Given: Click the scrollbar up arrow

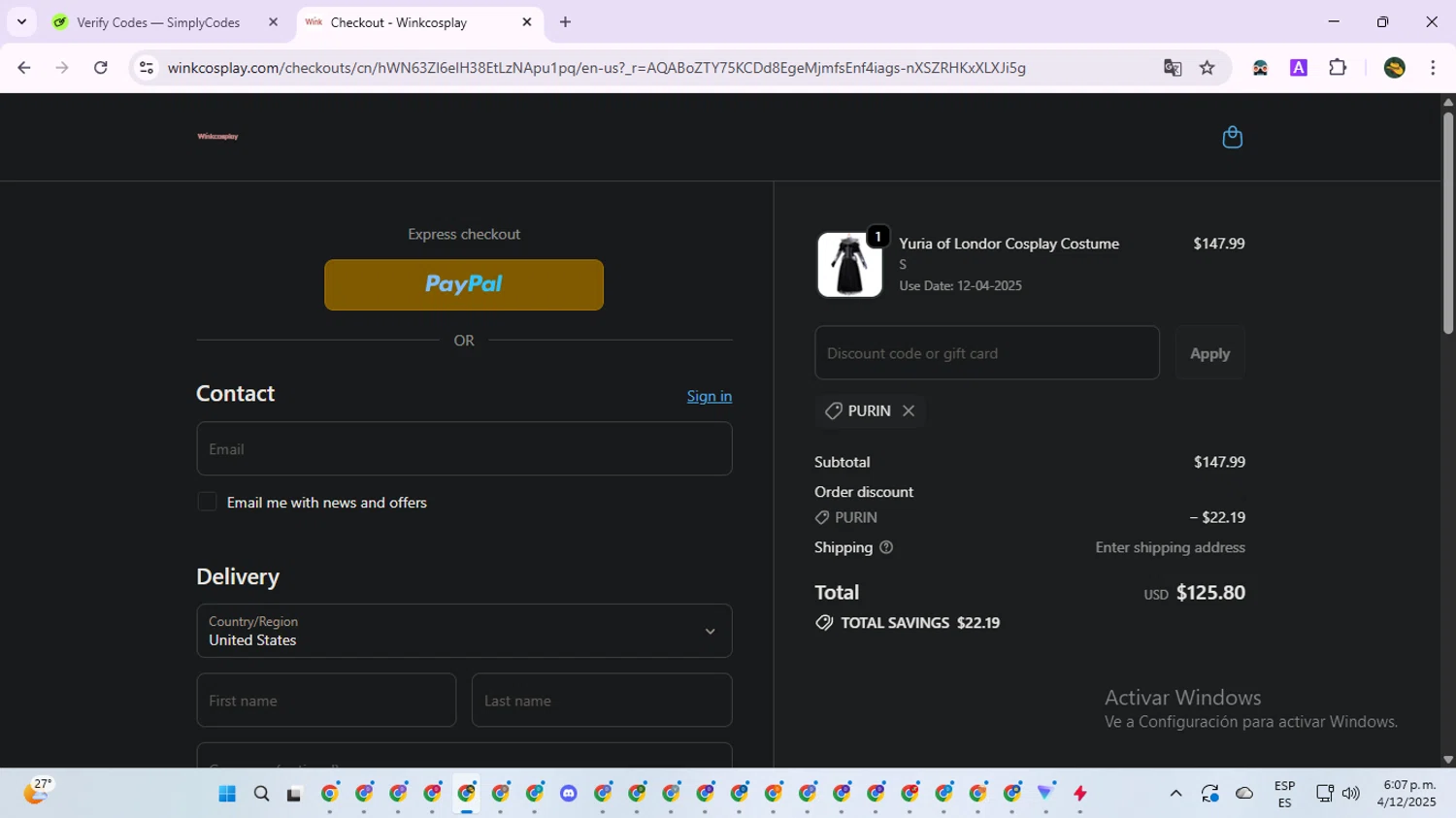Looking at the screenshot, I should (1447, 101).
